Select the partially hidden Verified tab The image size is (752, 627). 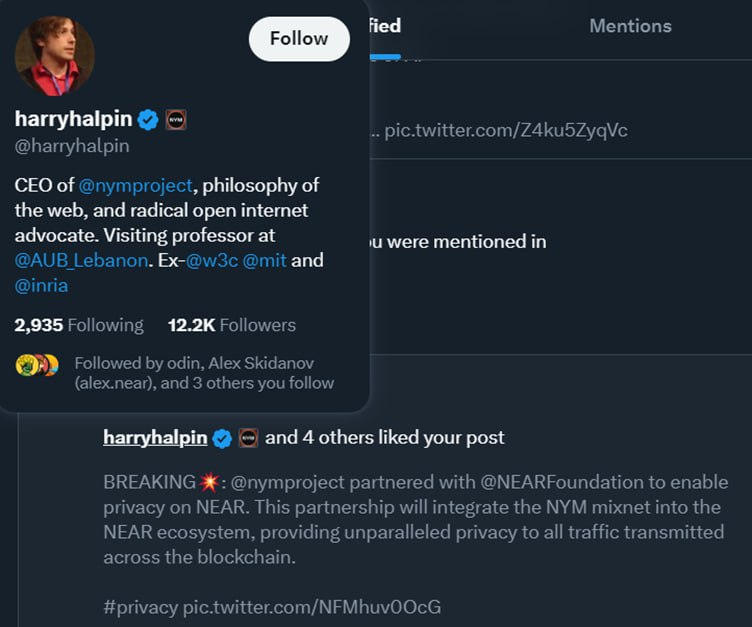pyautogui.click(x=385, y=26)
